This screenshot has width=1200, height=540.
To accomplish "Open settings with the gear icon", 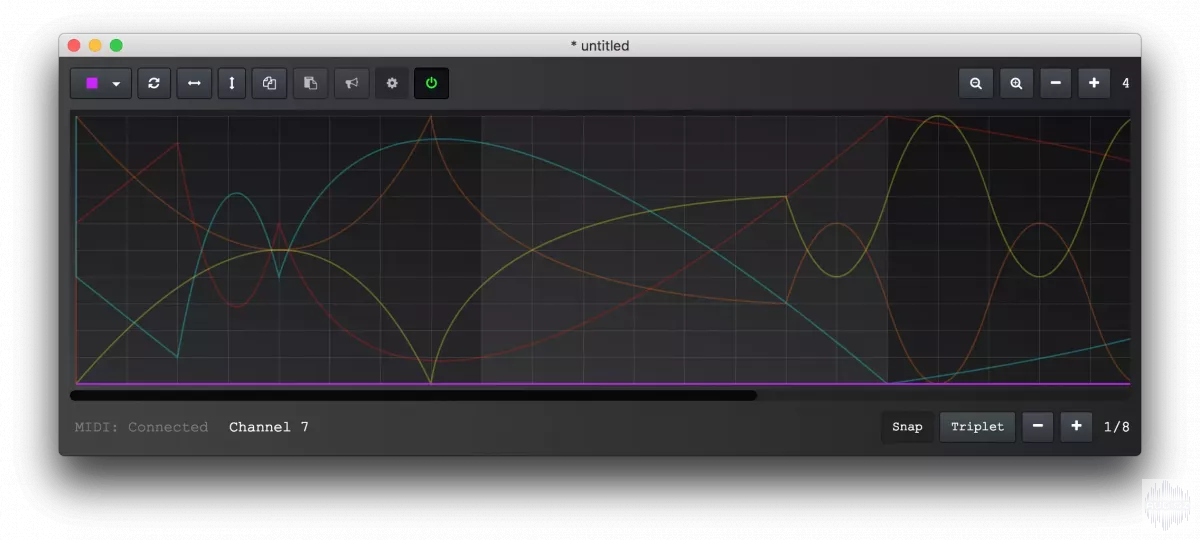I will pyautogui.click(x=392, y=83).
